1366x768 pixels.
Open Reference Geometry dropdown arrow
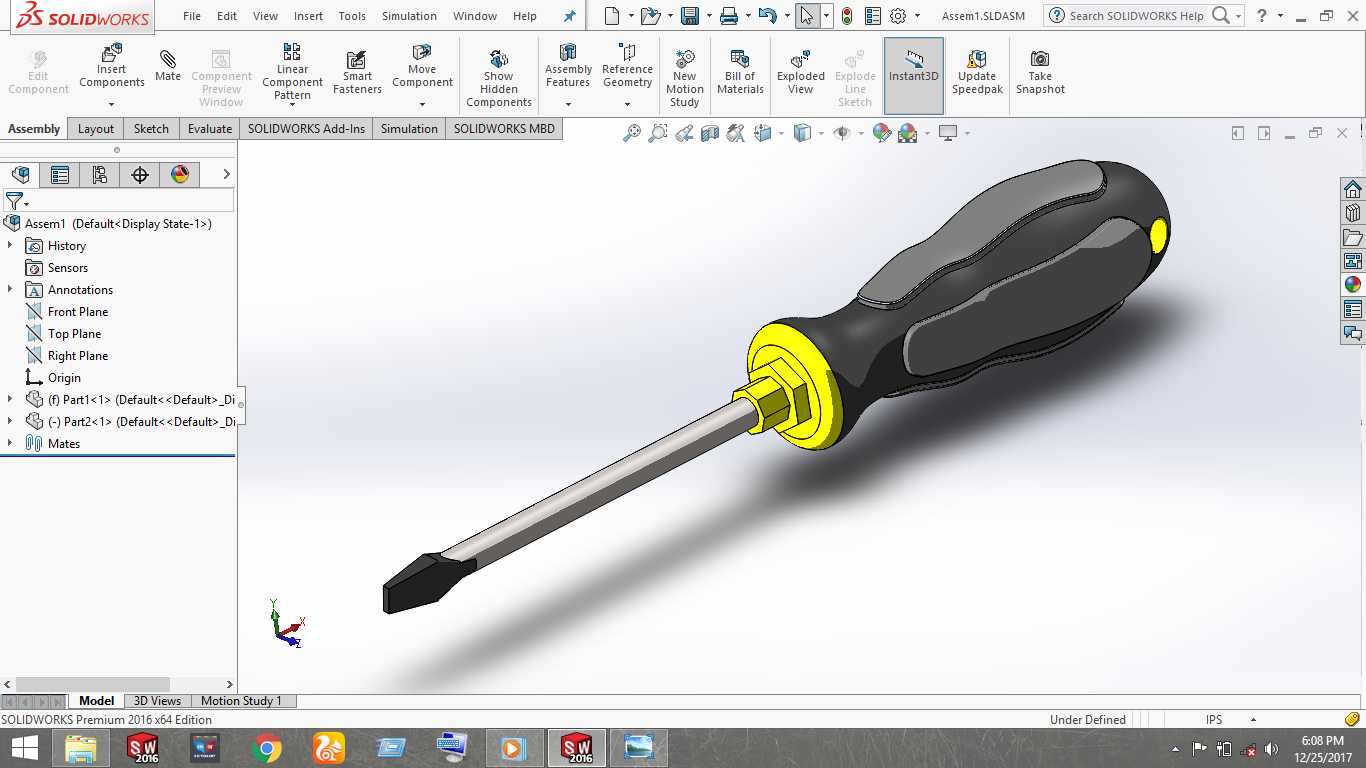627,104
